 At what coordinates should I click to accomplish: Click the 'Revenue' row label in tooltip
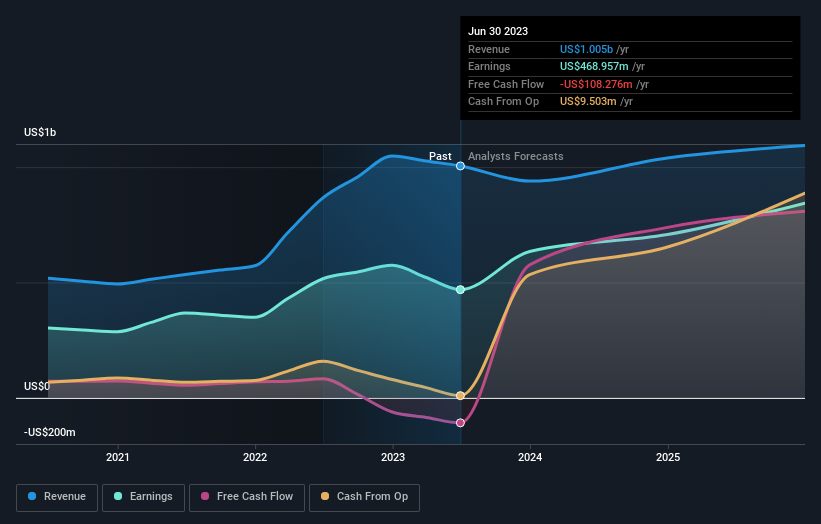[489, 49]
